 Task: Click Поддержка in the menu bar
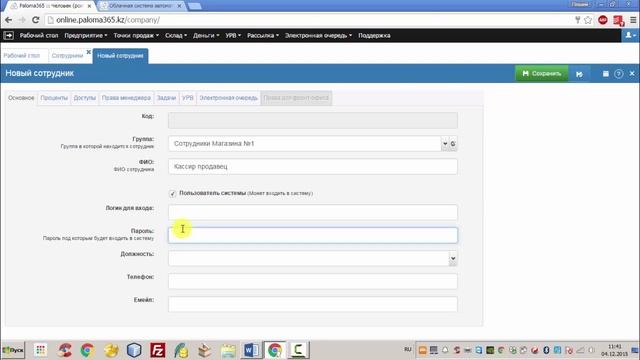coord(374,36)
